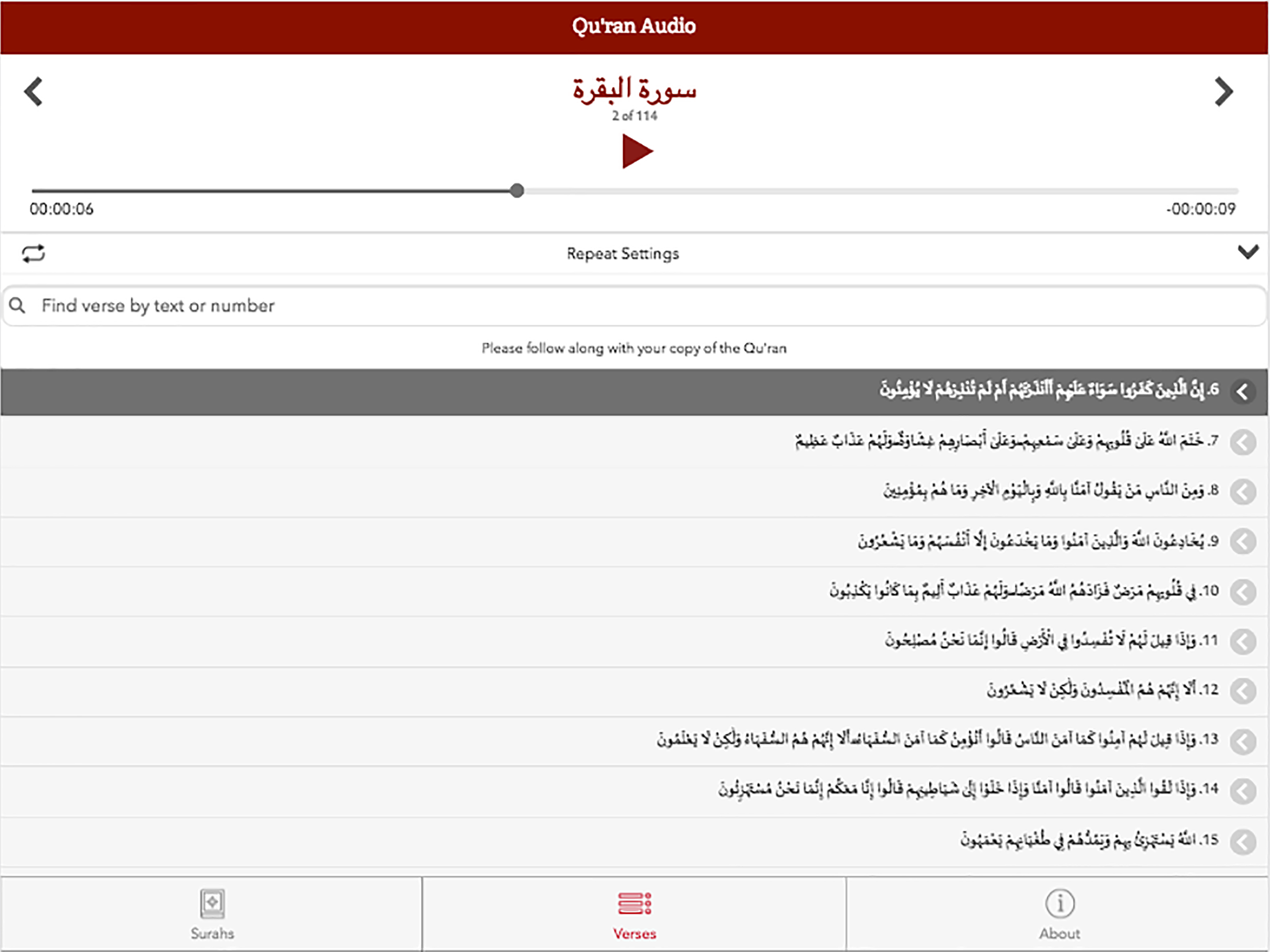1270x952 pixels.
Task: Switch to the Verses tab
Action: point(634,913)
